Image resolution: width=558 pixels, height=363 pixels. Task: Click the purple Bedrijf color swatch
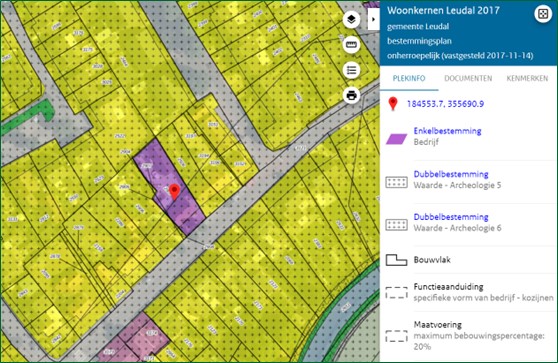[396, 139]
